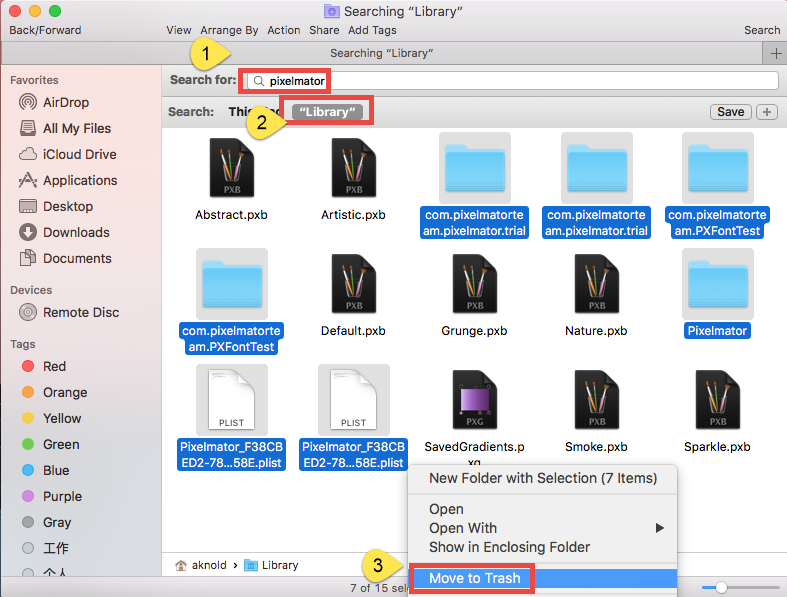Click the Abstract.pxb file icon
Image resolution: width=787 pixels, height=597 pixels.
point(232,168)
